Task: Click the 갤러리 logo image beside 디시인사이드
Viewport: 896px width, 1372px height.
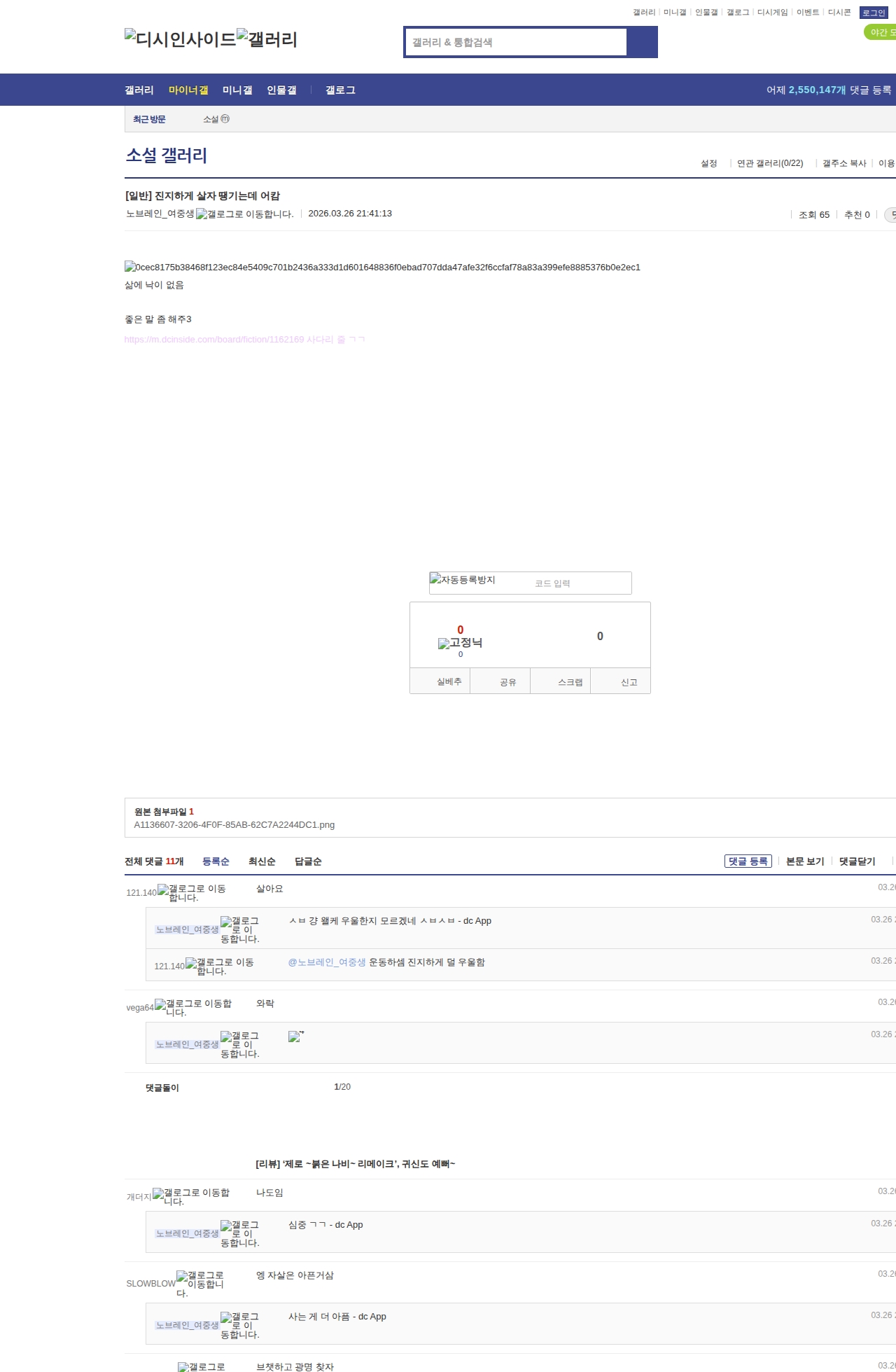Action: [267, 39]
